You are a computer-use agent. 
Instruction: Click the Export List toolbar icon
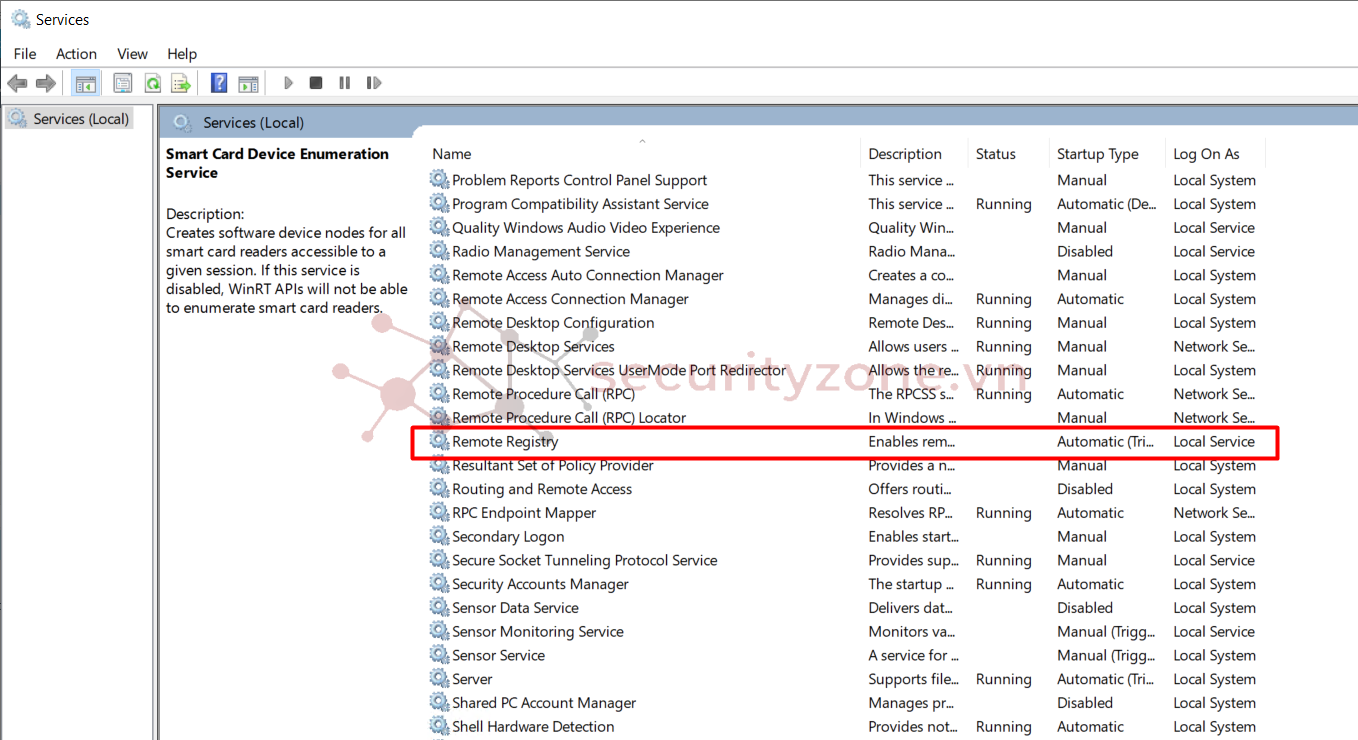[181, 83]
